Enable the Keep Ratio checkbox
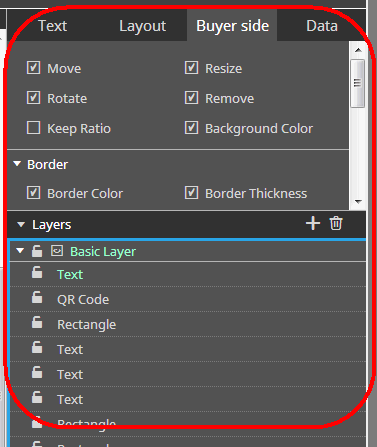Screen dimensions: 377x447 pos(33,128)
